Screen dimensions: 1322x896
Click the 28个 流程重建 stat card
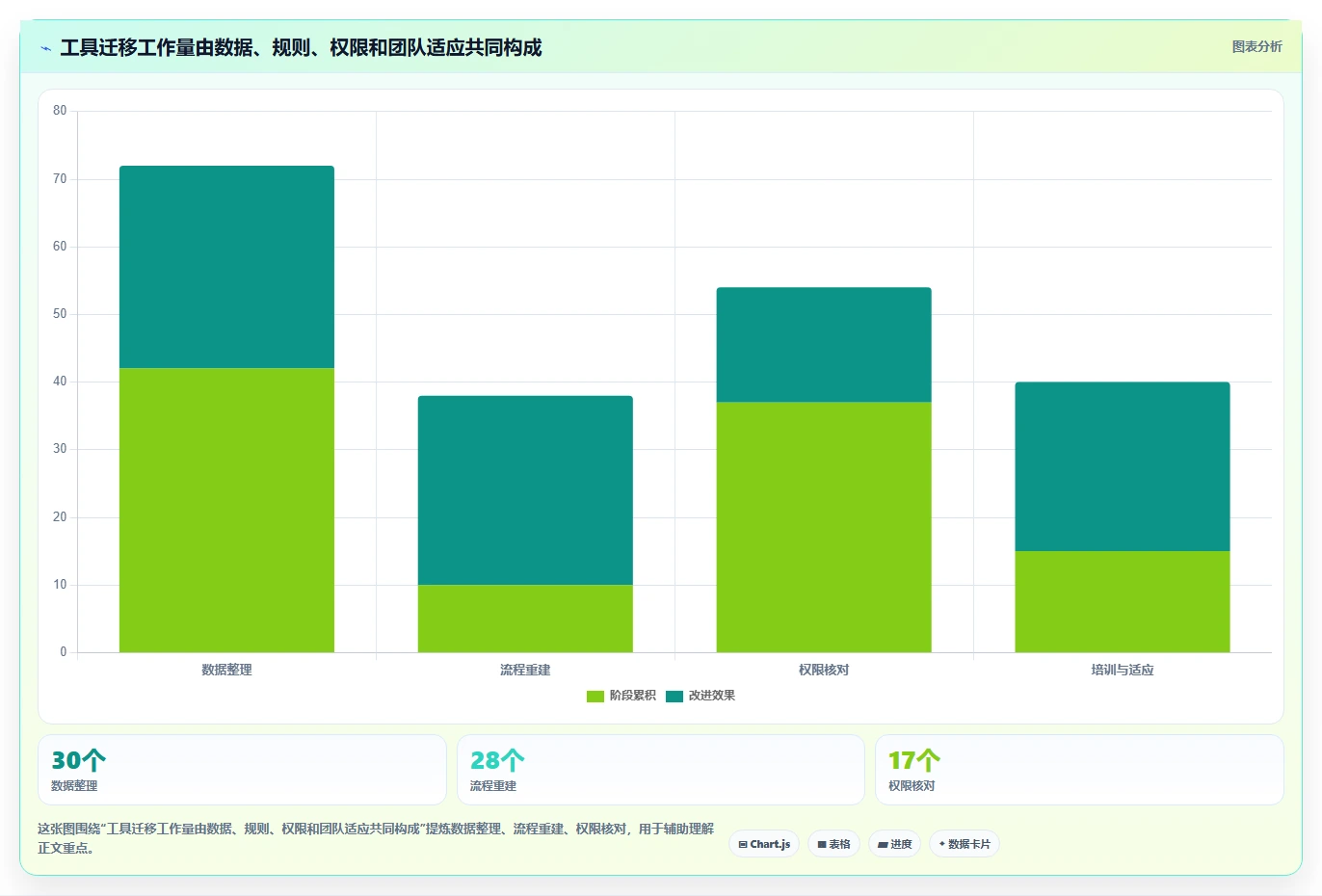660,770
